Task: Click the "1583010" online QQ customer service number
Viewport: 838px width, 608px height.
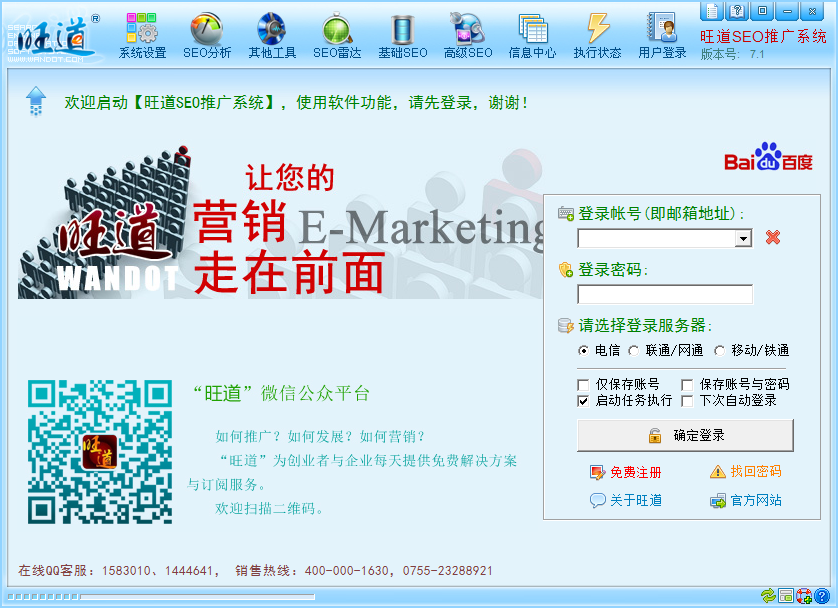Action: [x=127, y=571]
